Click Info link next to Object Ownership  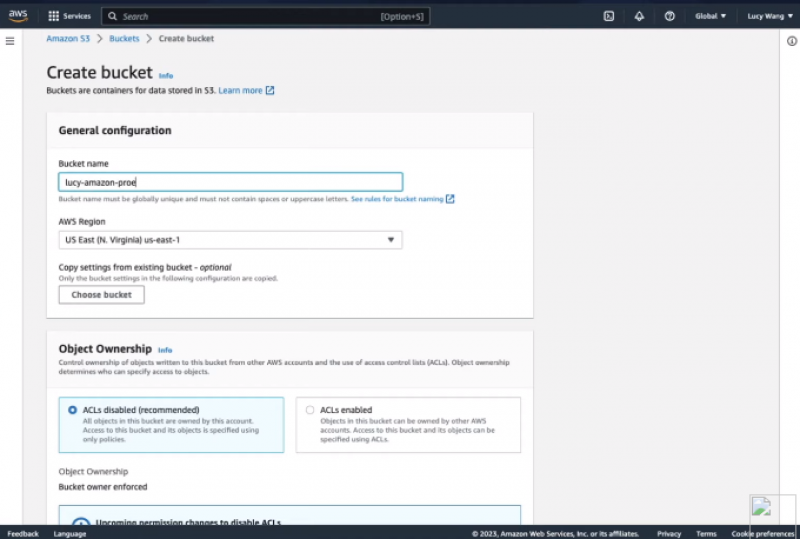click(x=165, y=350)
